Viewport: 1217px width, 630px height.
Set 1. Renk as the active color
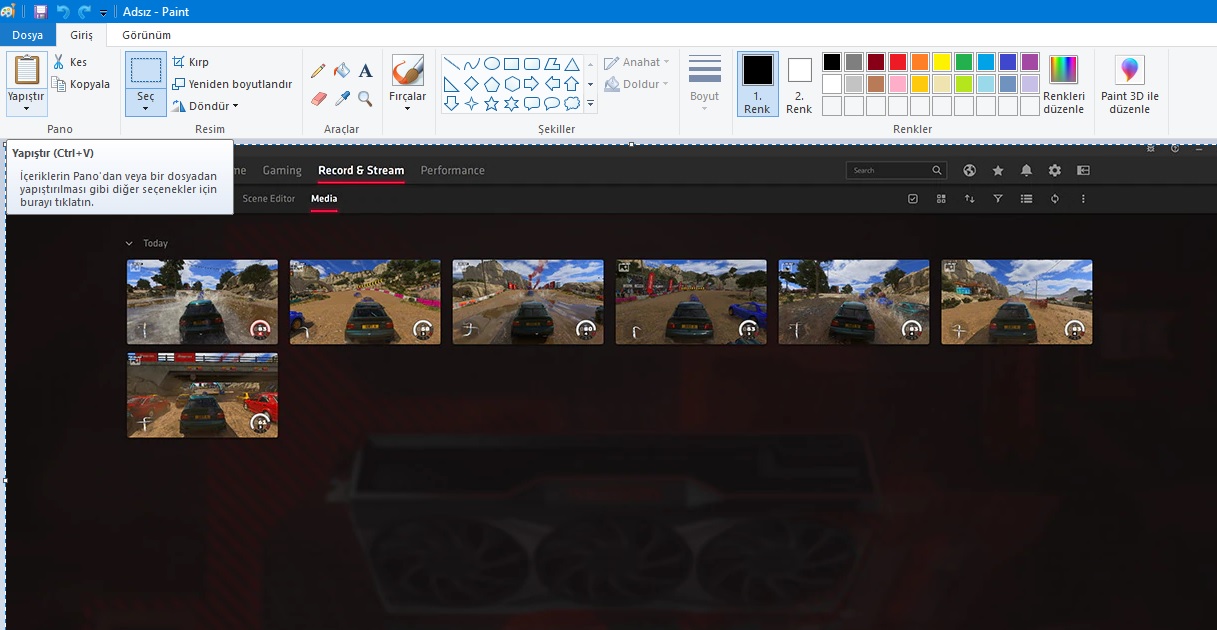coord(757,84)
